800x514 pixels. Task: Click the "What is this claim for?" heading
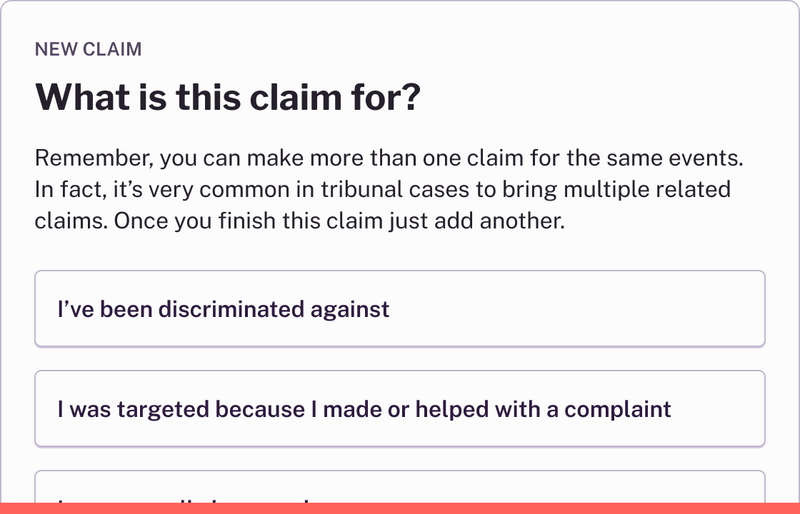tap(227, 98)
